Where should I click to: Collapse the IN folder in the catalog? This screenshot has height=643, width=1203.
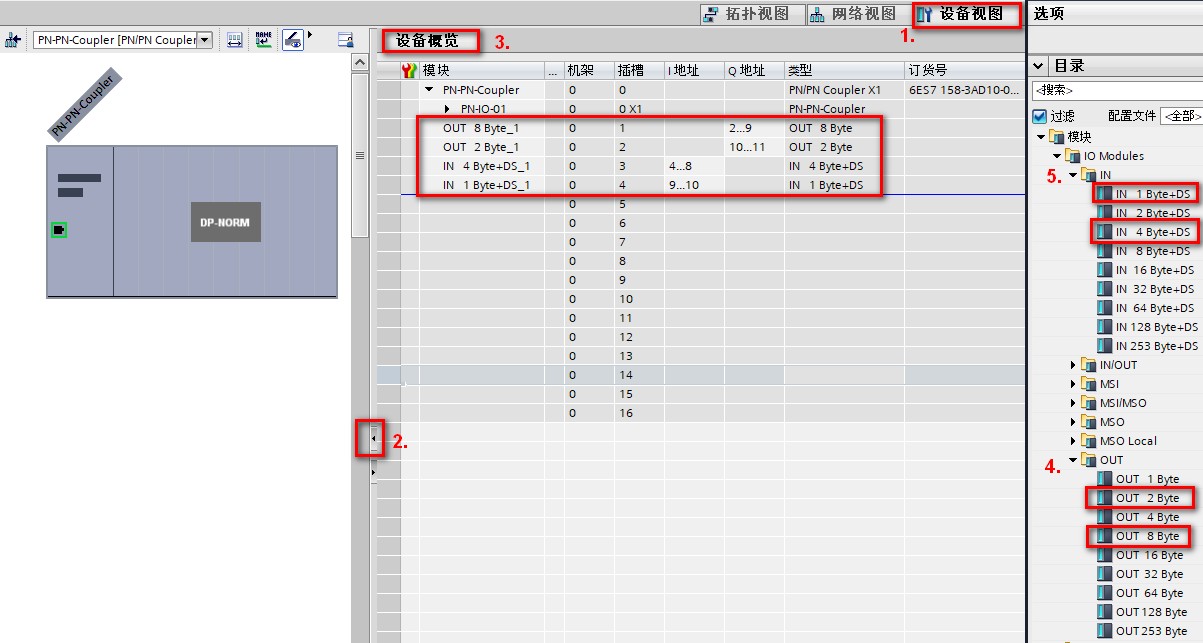pyautogui.click(x=1073, y=175)
